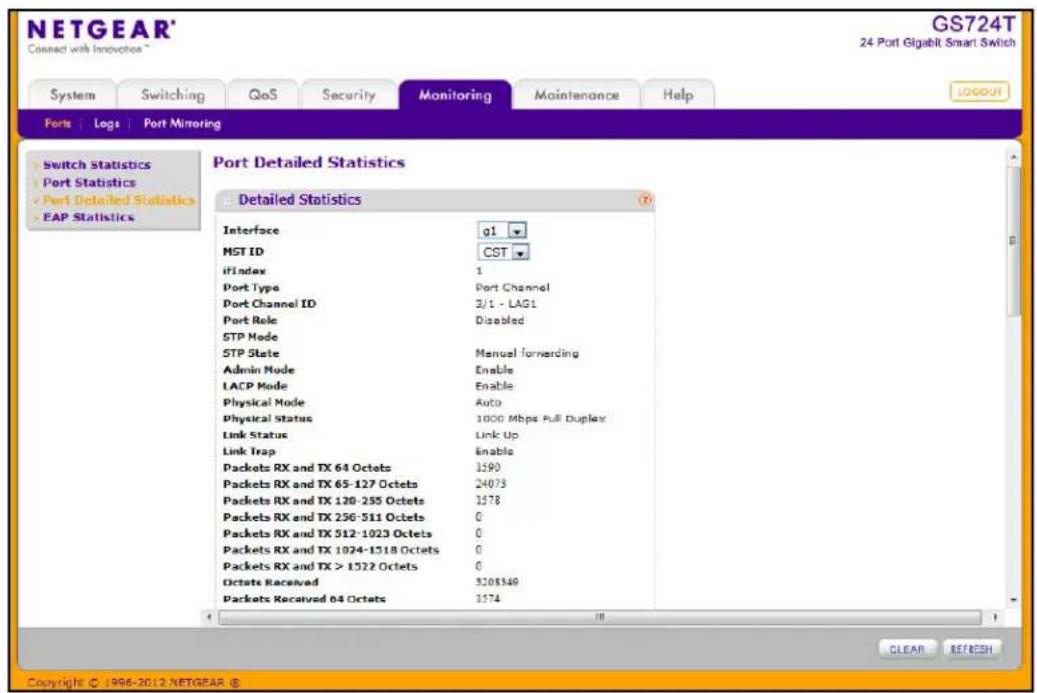Select the Logs submenu item
The image size is (1037, 693).
coord(106,123)
